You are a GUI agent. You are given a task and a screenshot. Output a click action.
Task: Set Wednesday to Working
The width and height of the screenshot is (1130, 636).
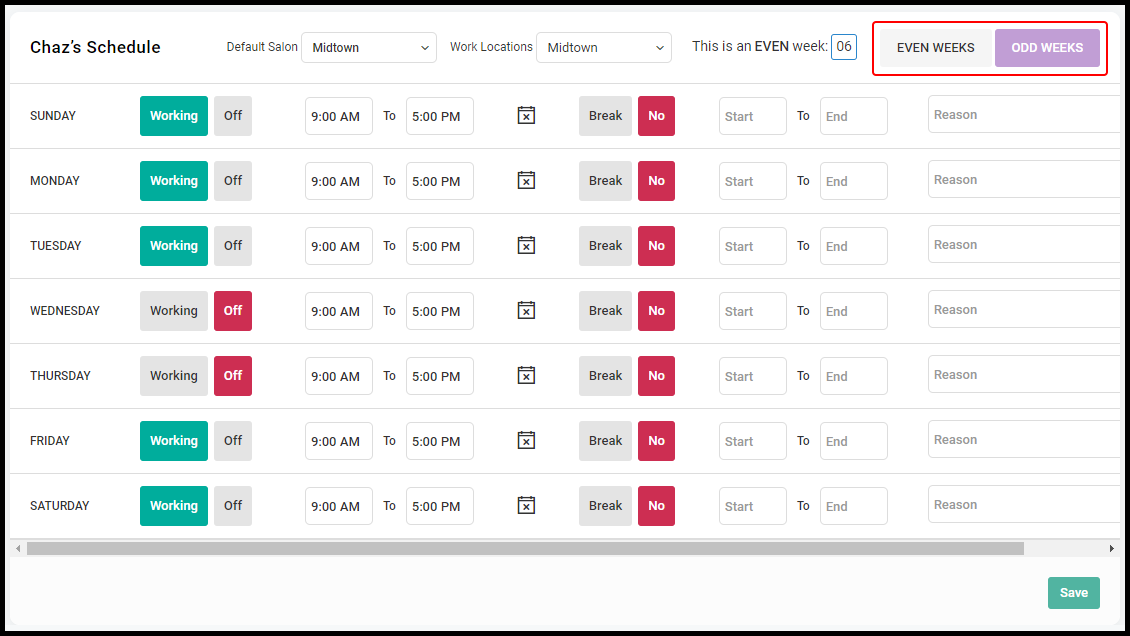tap(174, 310)
